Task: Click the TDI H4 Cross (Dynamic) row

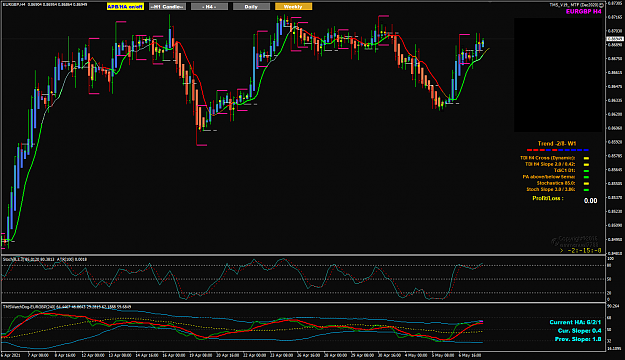Action: 548,158
